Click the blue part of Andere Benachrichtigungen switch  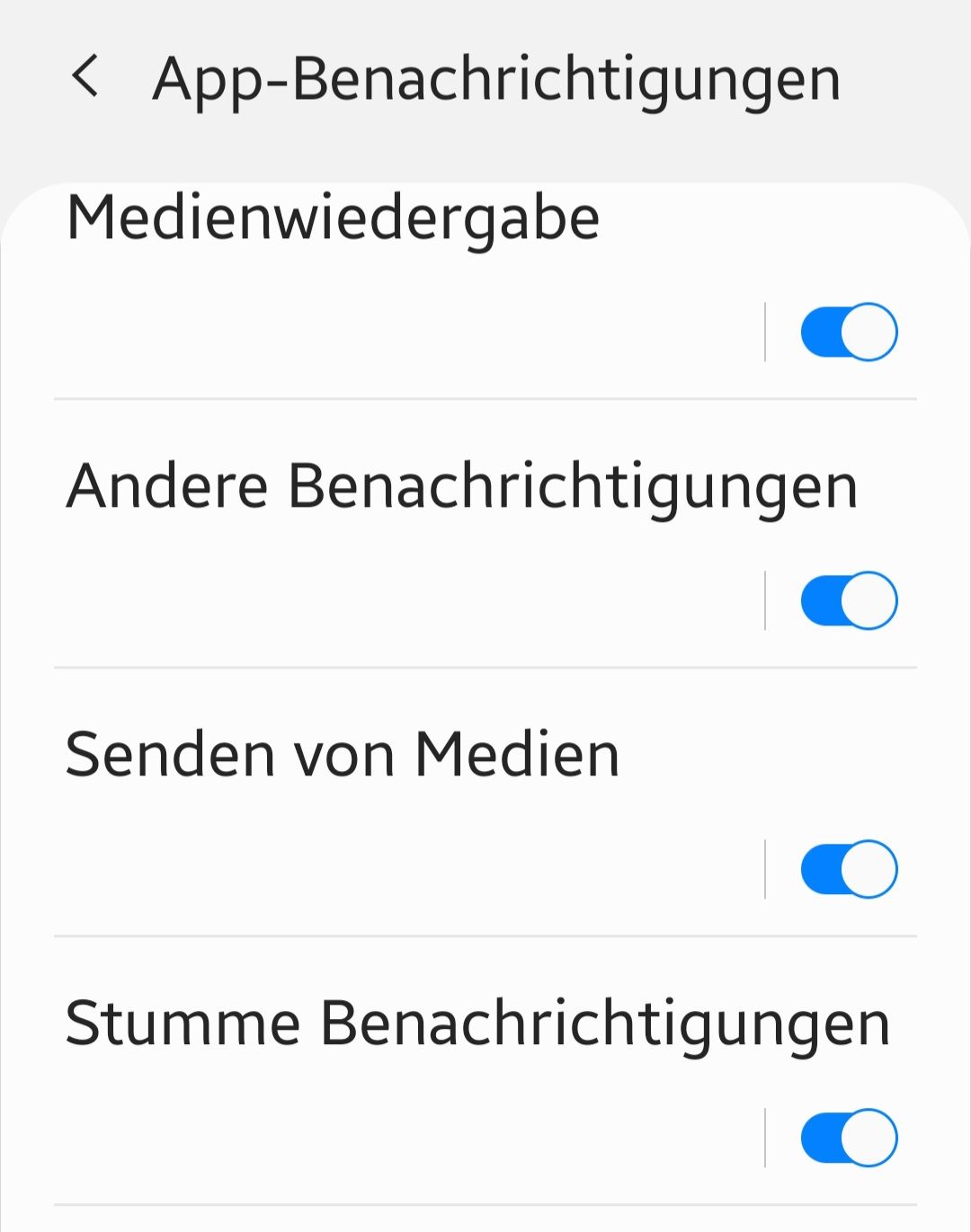(821, 600)
